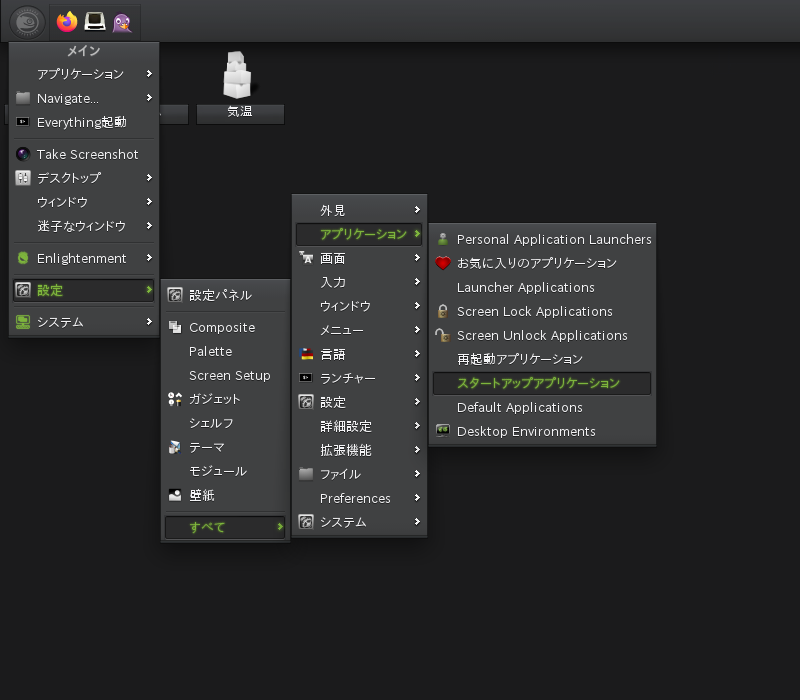Launch Firefox from the shelf

(x=67, y=22)
